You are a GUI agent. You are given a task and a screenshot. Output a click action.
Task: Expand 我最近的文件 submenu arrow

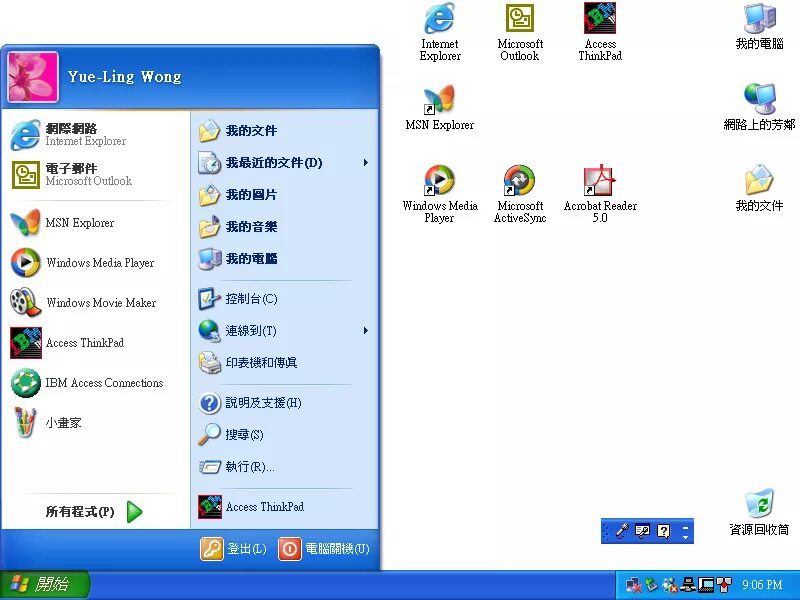[366, 163]
